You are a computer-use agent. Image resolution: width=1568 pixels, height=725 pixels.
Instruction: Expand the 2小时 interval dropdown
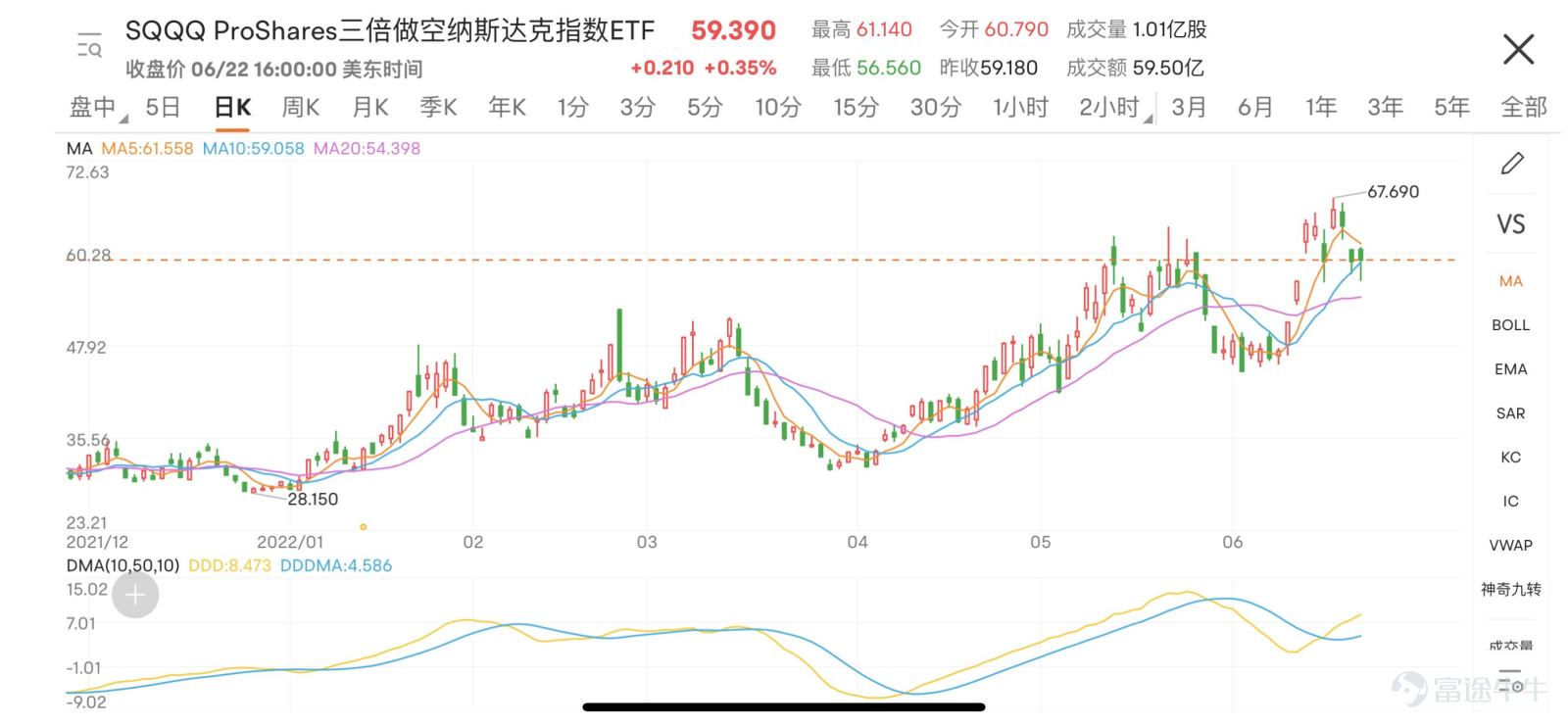(x=1113, y=107)
